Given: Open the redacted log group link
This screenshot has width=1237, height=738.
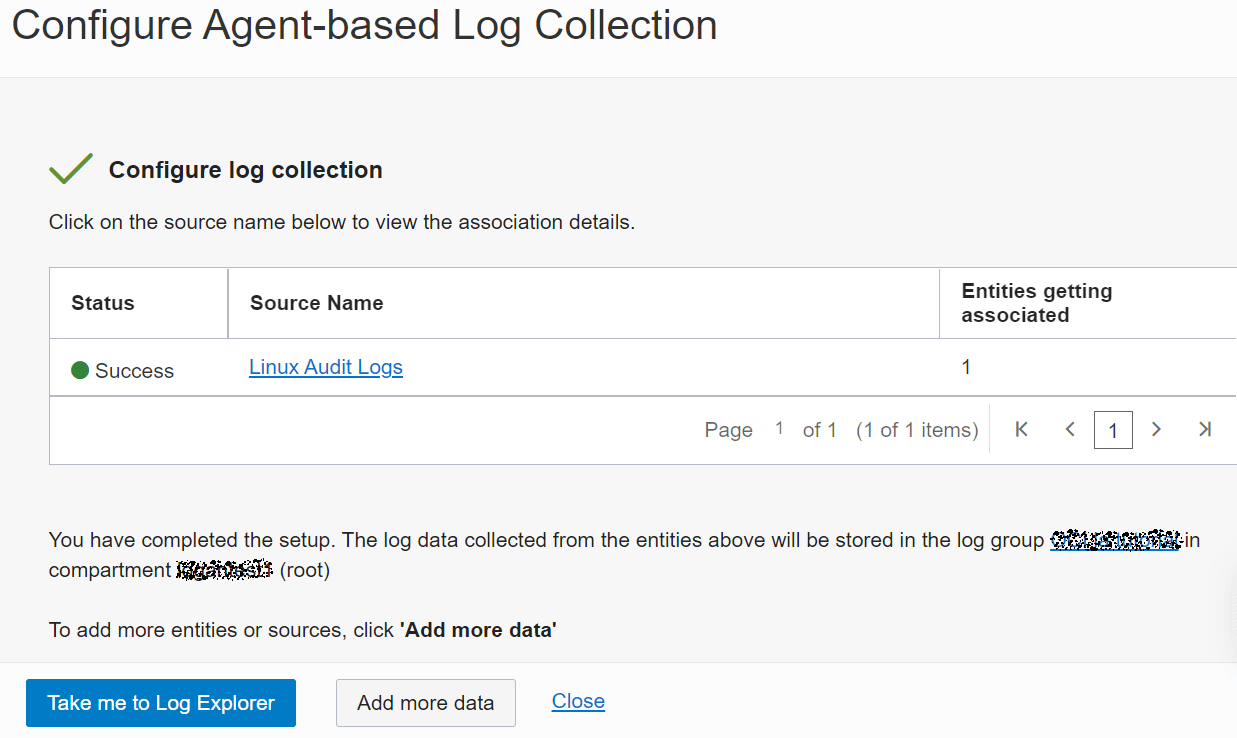Looking at the screenshot, I should [1115, 540].
